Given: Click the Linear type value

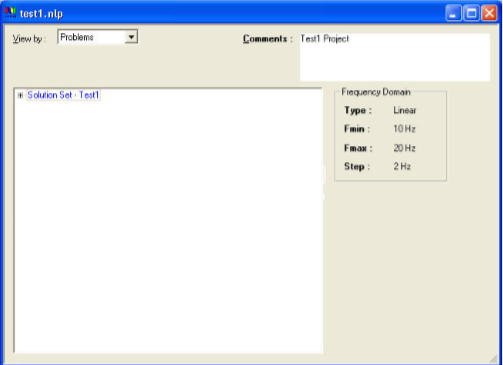Looking at the screenshot, I should click(x=405, y=110).
